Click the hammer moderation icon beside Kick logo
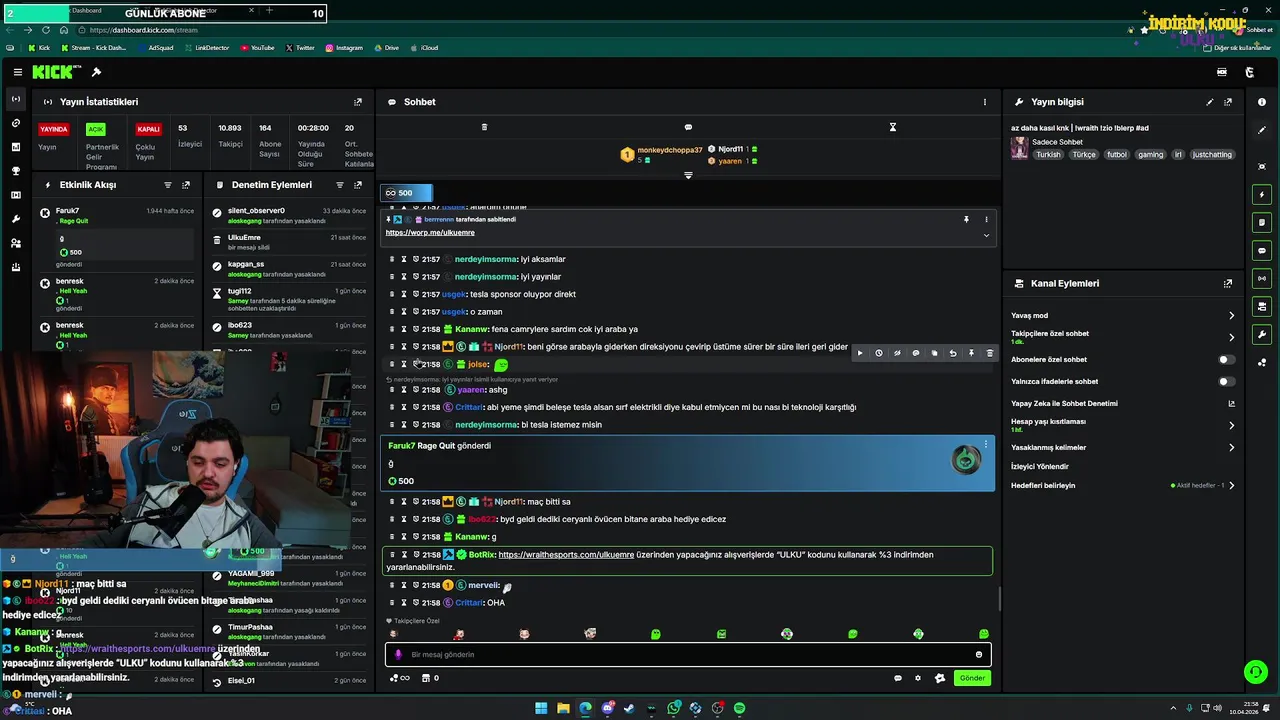The width and height of the screenshot is (1280, 720). [x=96, y=72]
